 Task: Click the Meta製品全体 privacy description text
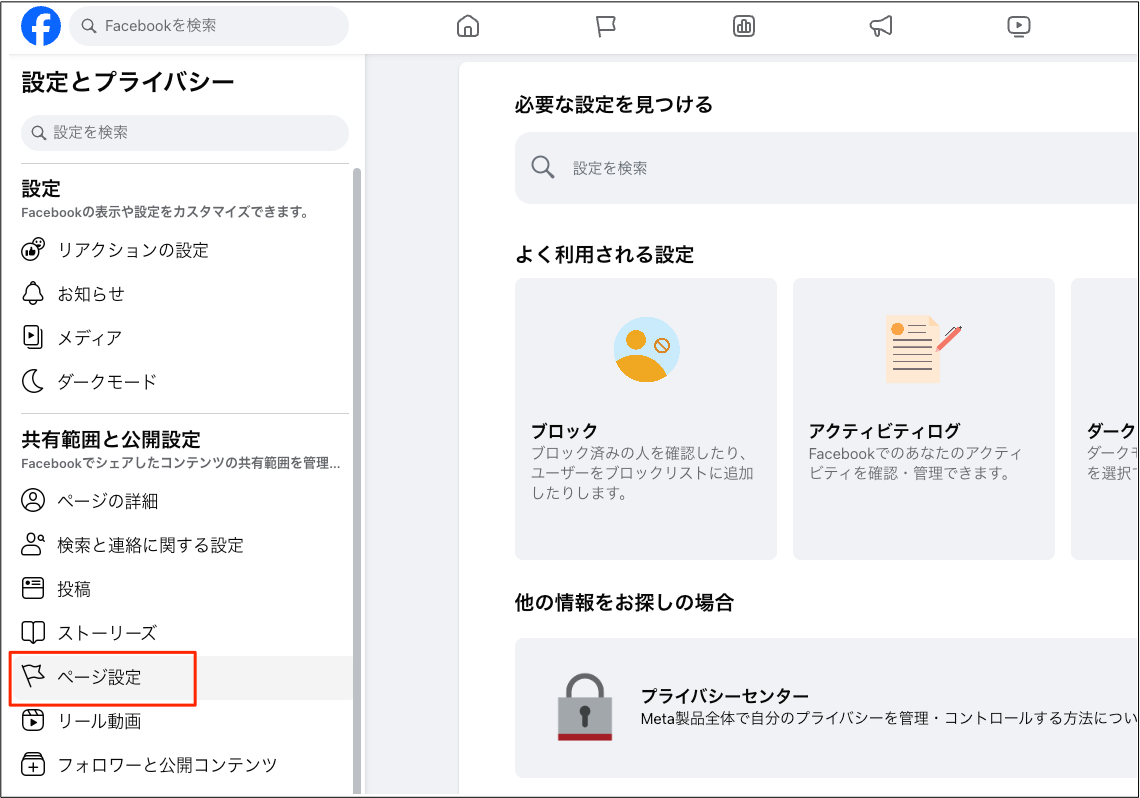click(889, 718)
